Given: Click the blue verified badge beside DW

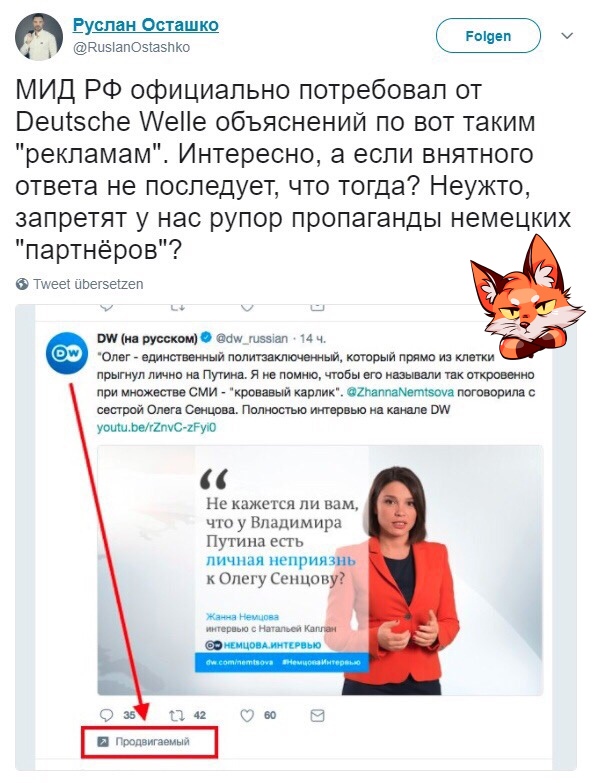Looking at the screenshot, I should [x=206, y=338].
